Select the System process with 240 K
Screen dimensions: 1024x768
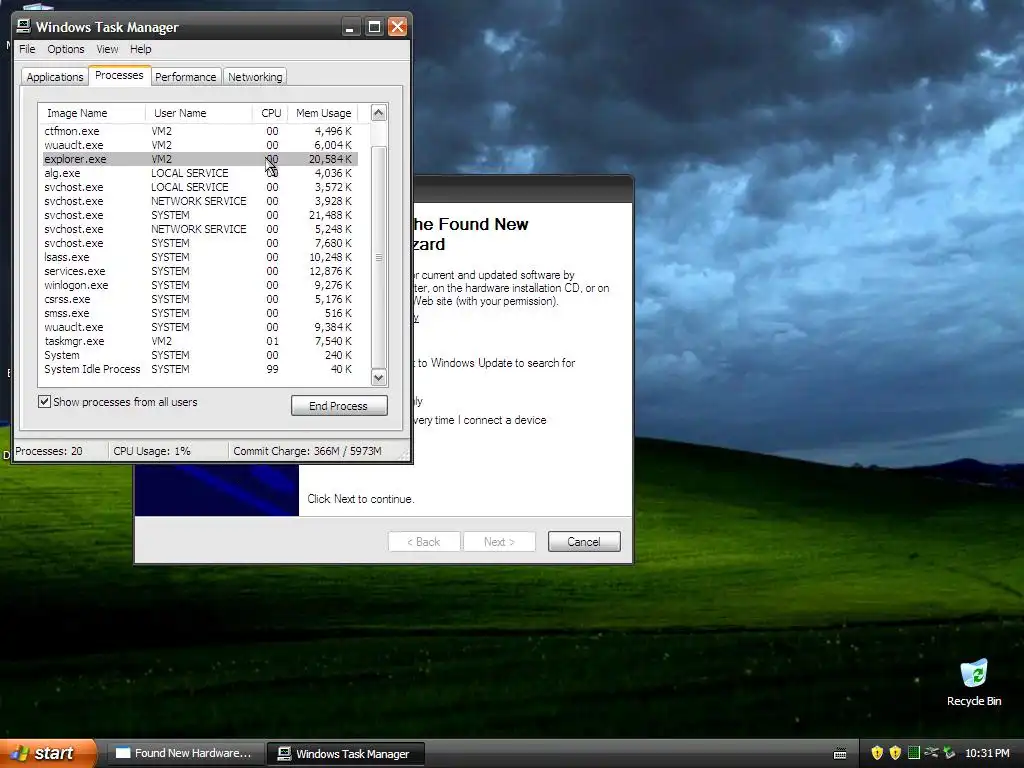pos(199,355)
